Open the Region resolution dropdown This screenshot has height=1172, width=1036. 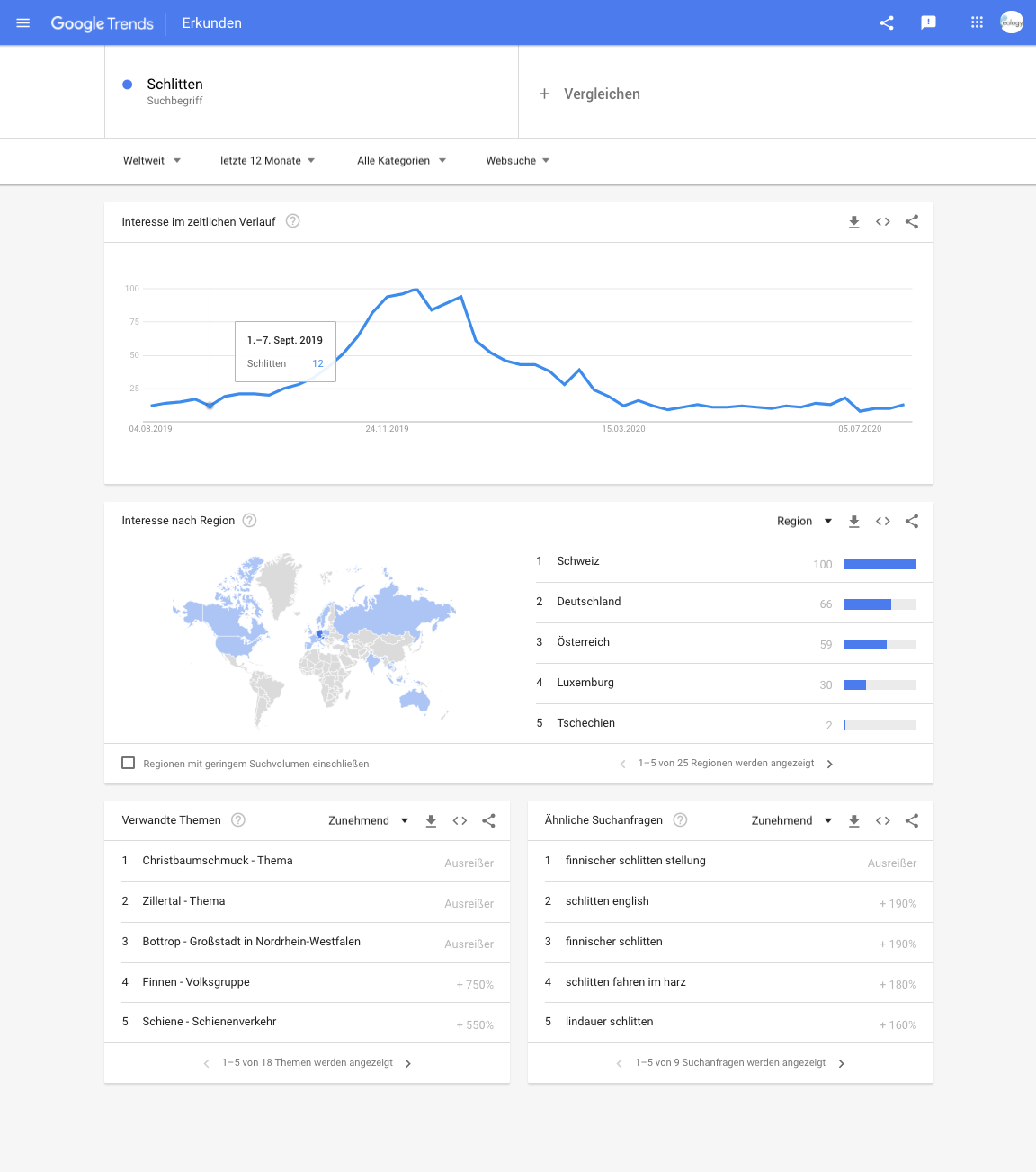click(x=805, y=522)
